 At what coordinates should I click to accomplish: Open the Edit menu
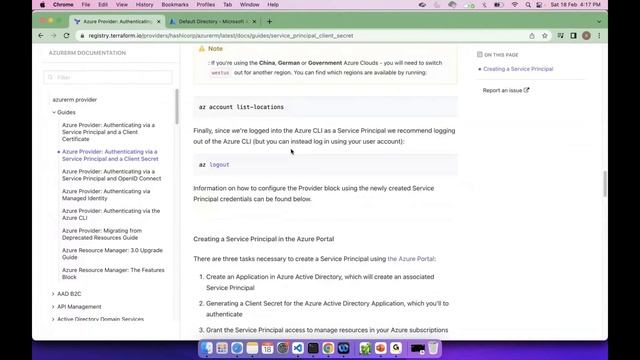pyautogui.click(x=103, y=5)
